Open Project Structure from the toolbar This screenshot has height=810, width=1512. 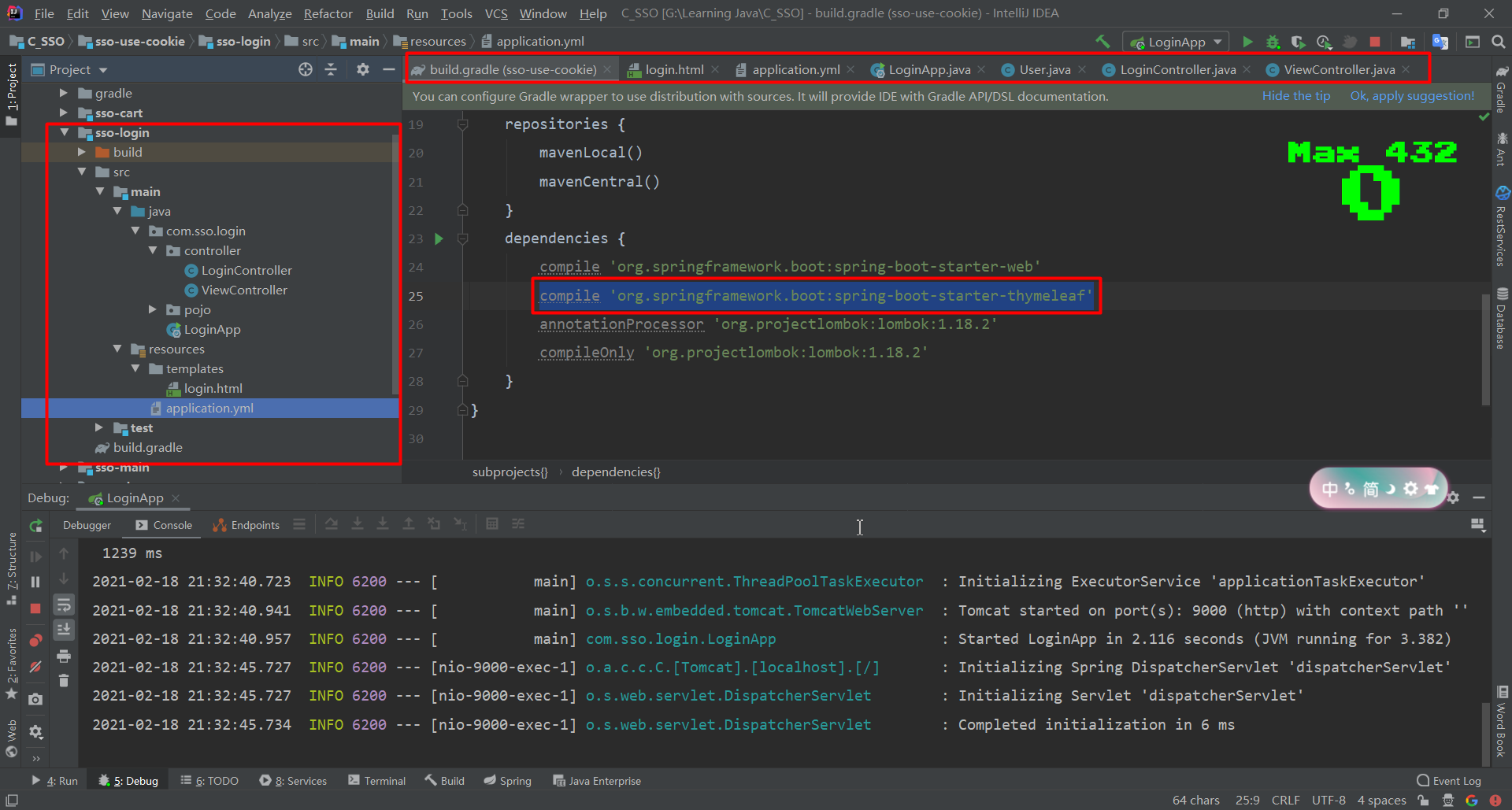click(x=1408, y=42)
